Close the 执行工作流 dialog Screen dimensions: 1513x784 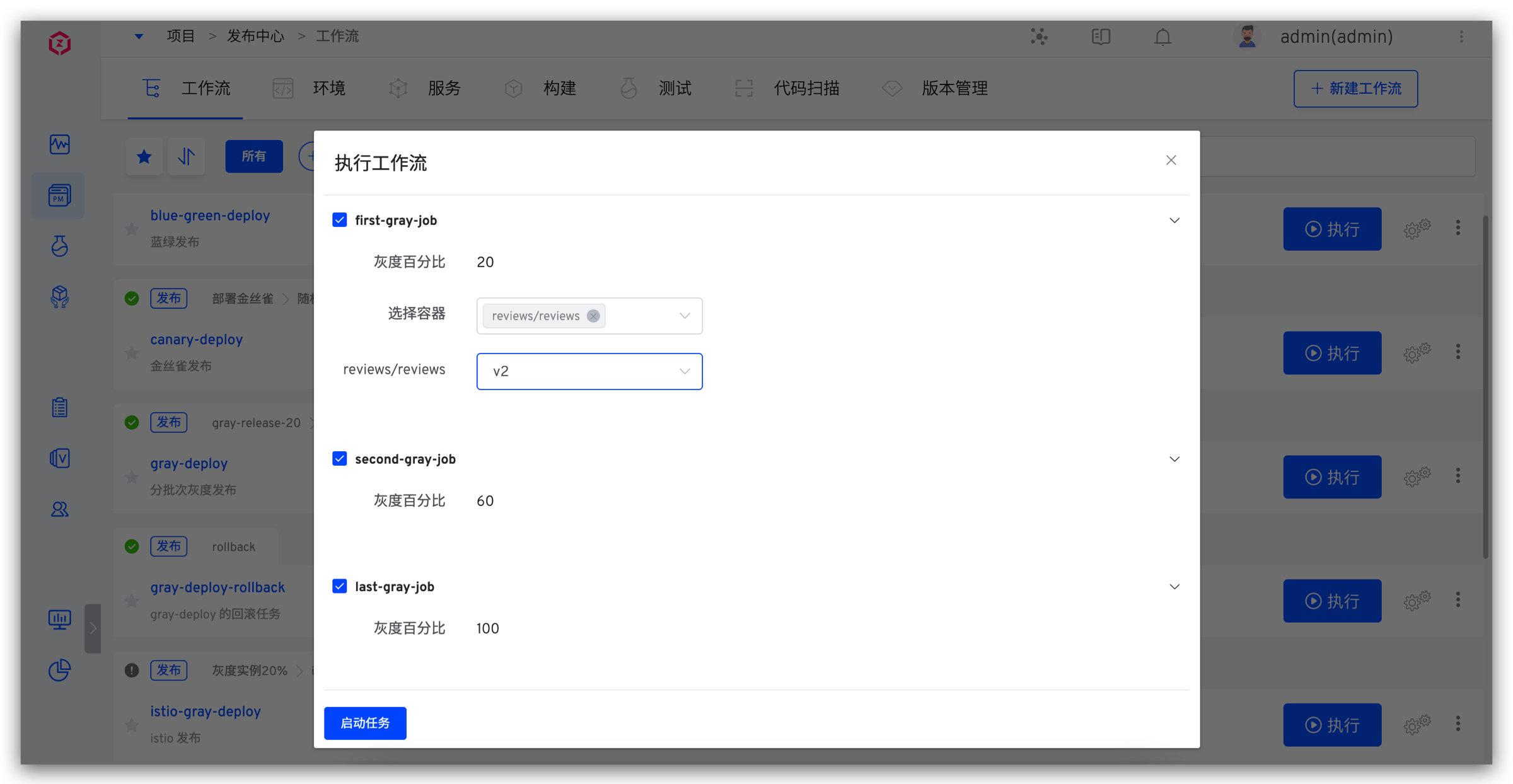1171,161
